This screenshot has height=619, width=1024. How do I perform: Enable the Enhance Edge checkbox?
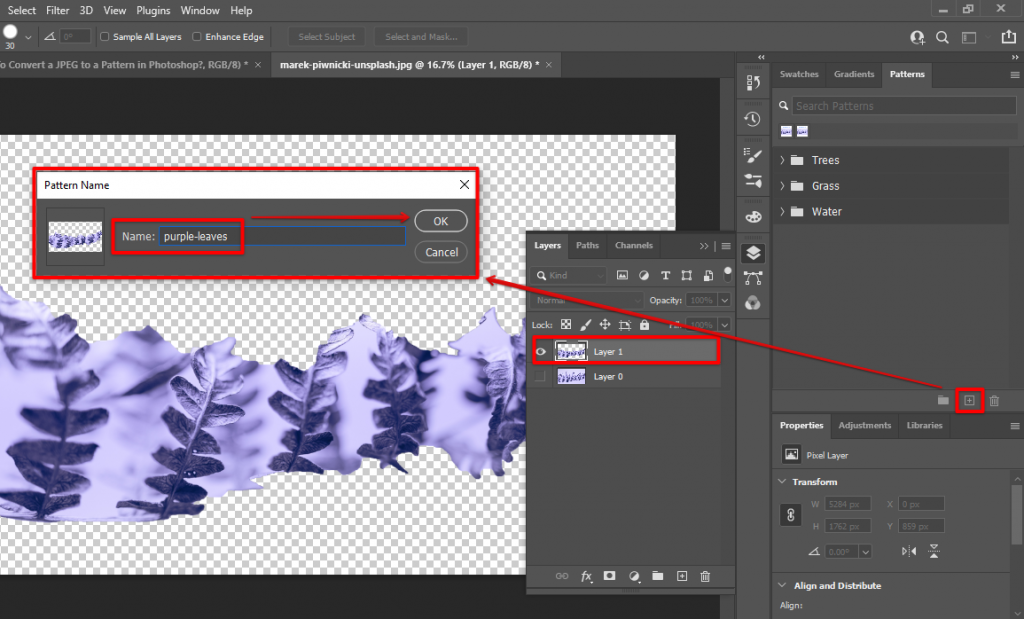point(195,36)
